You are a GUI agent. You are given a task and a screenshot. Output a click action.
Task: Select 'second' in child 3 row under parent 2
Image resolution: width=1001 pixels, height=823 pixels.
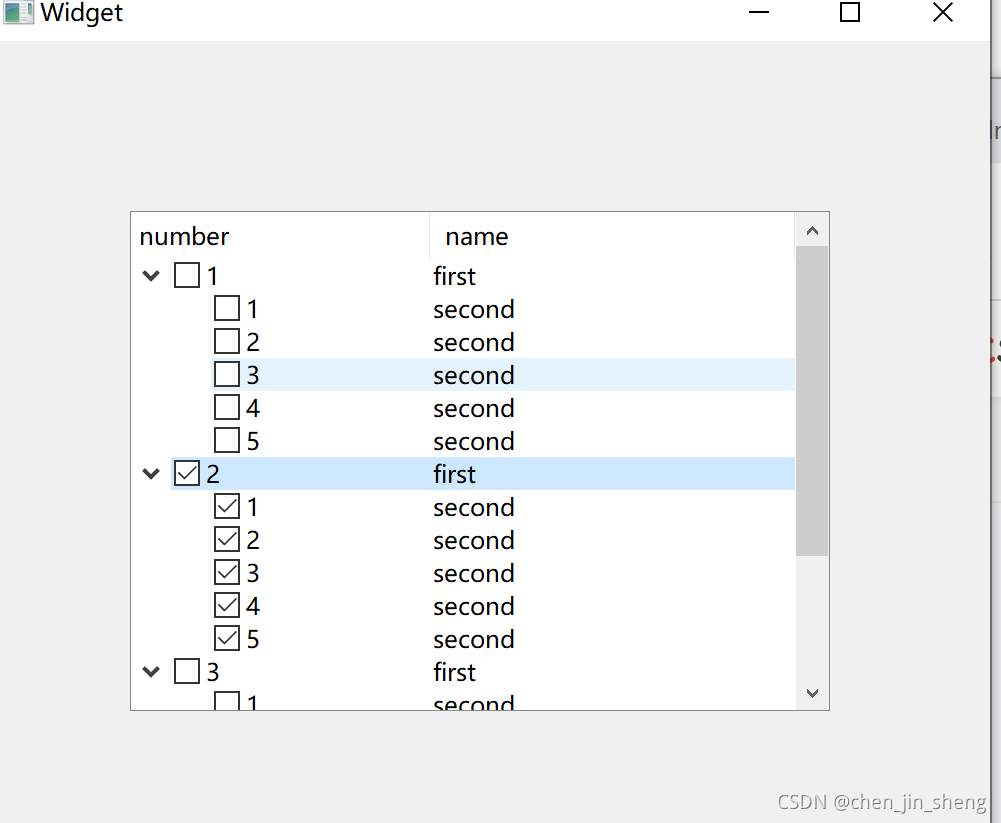474,574
